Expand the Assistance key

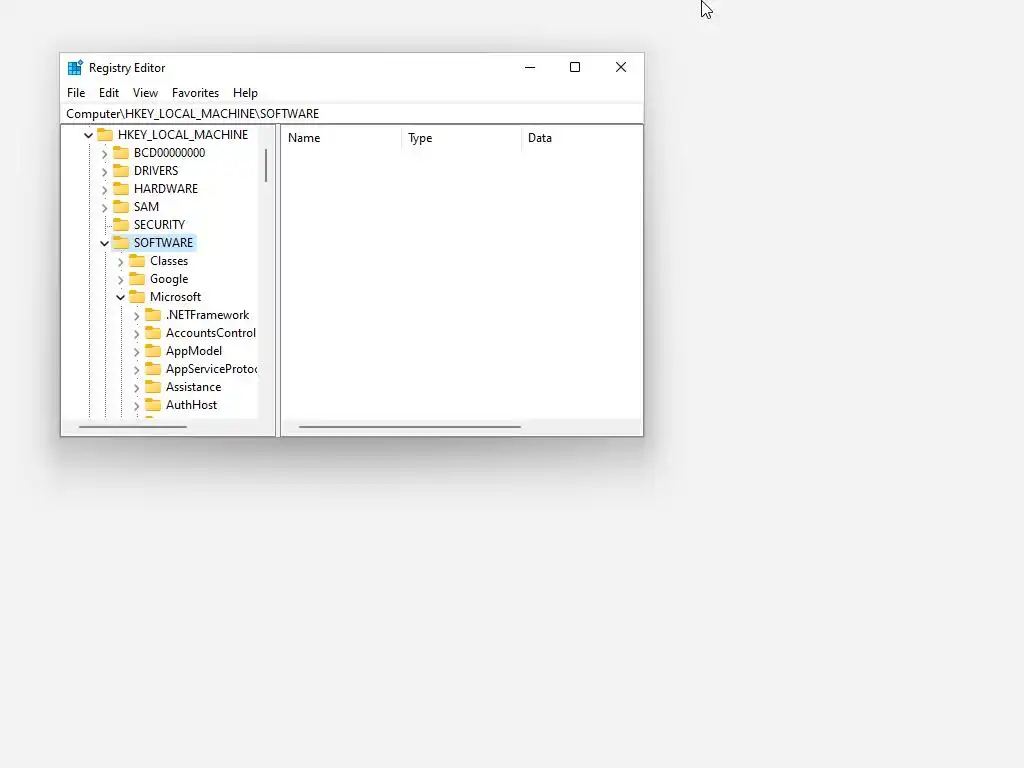point(136,388)
